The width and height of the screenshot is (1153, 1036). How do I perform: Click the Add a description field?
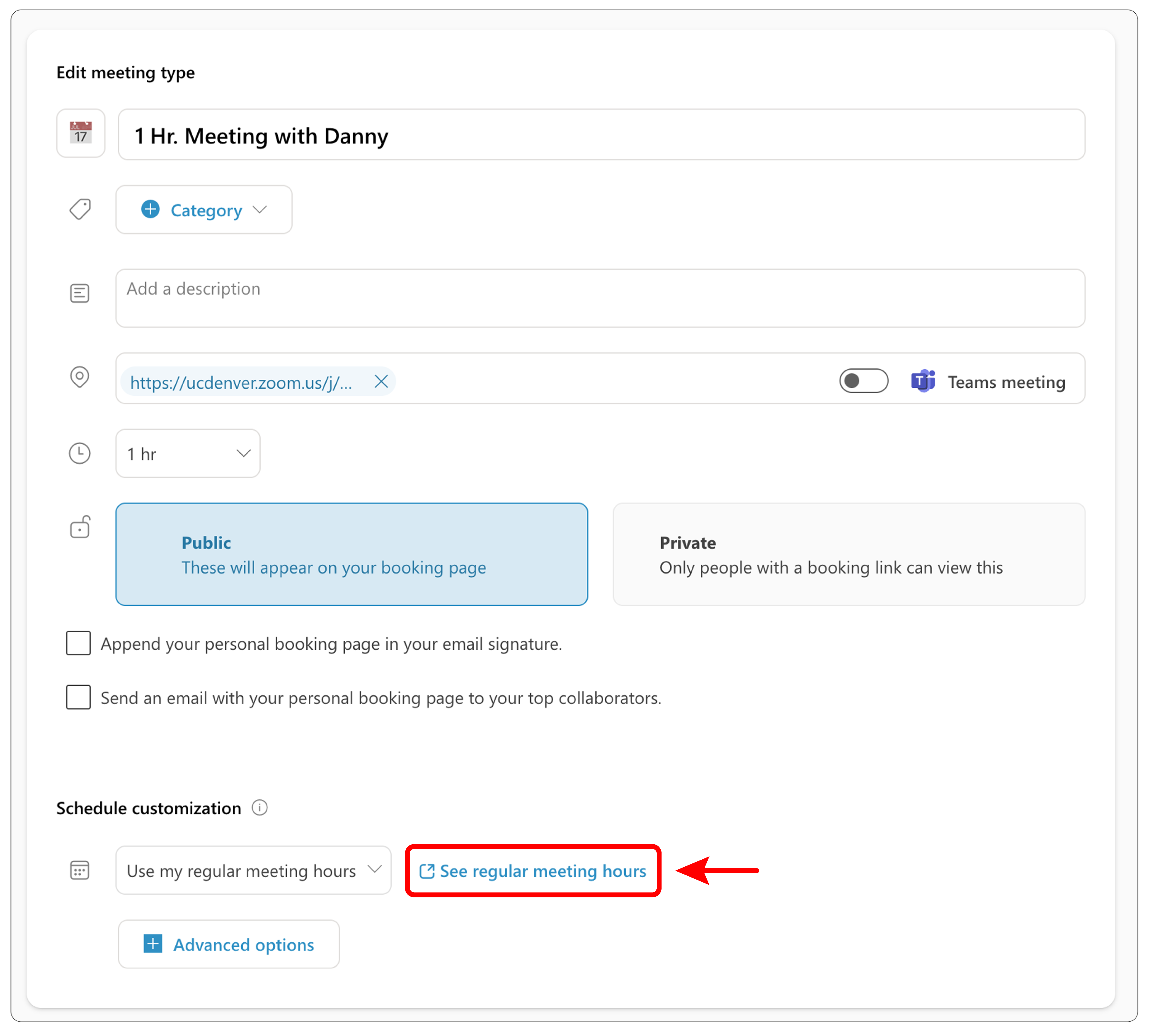tap(600, 298)
